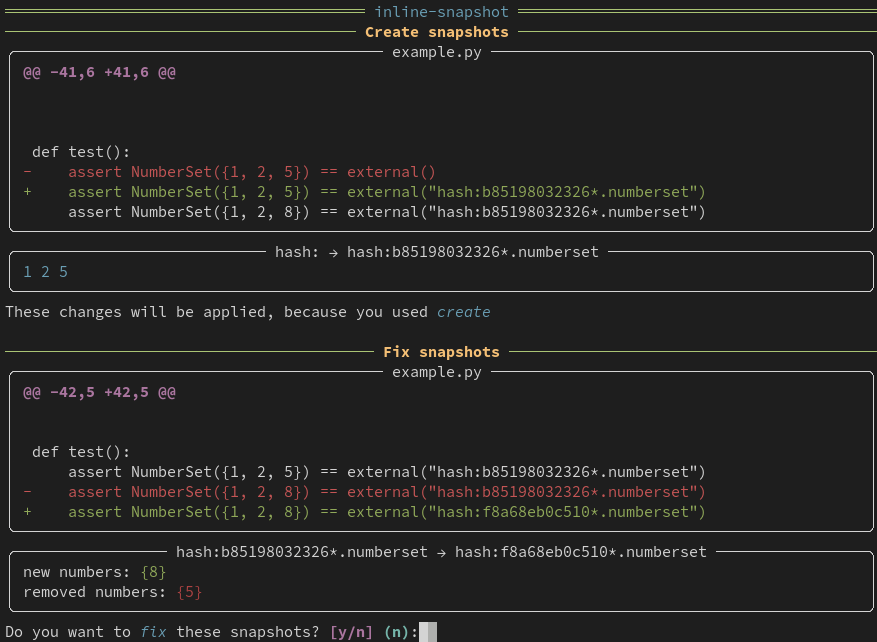The height and width of the screenshot is (642, 877).
Task: Click the @@ -41,6 +41,6 @@ hunk header
Action: tap(100, 72)
